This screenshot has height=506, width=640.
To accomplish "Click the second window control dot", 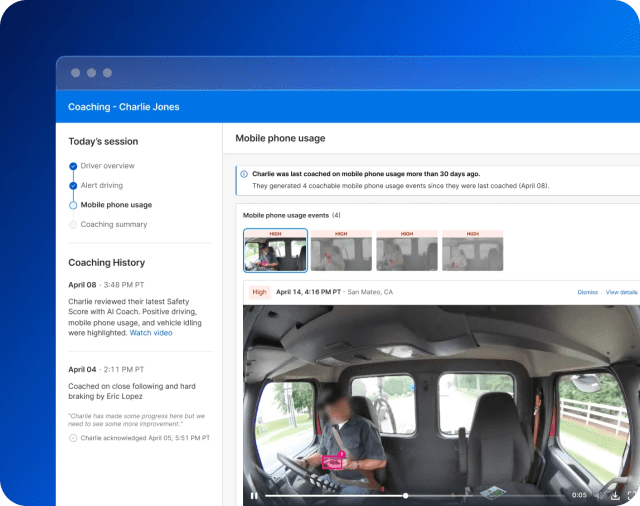I will pyautogui.click(x=91, y=73).
